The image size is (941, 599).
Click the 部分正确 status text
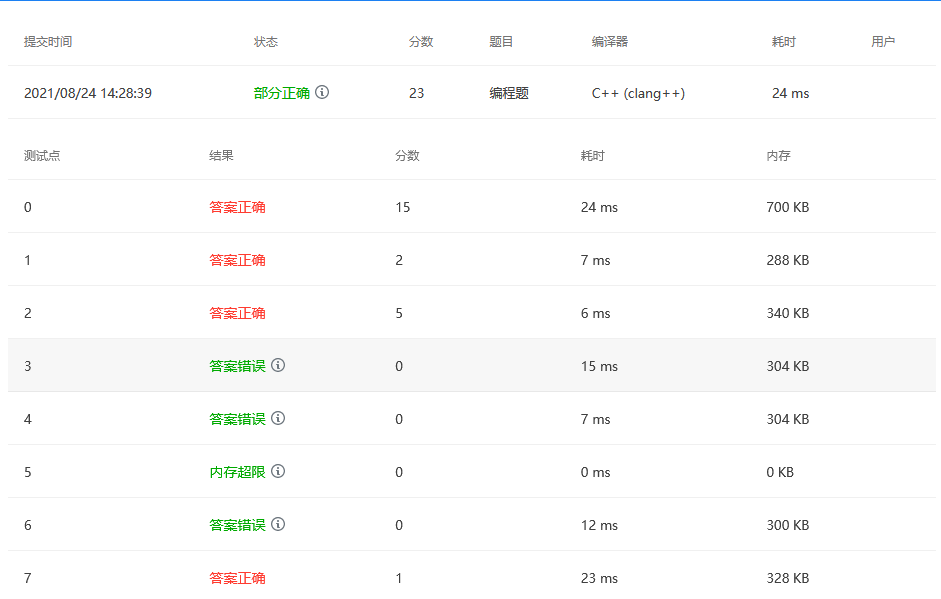tap(281, 93)
